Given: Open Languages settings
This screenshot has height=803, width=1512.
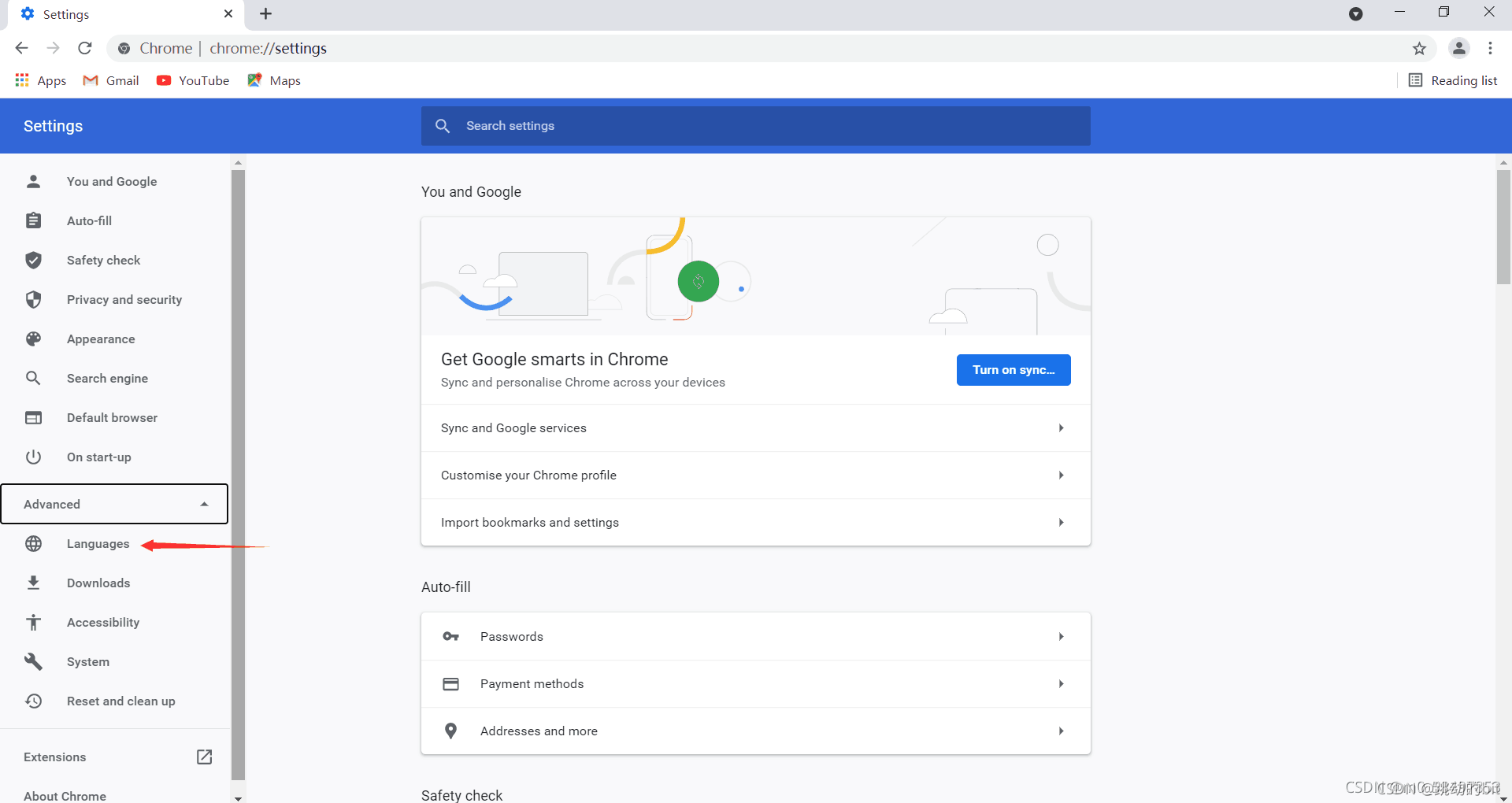Looking at the screenshot, I should [98, 543].
